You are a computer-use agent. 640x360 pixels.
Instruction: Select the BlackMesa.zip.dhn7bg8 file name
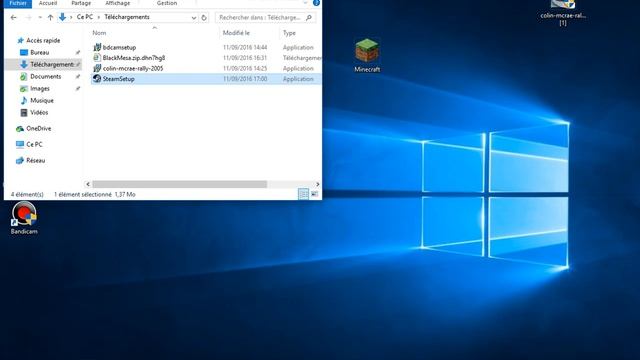click(x=134, y=58)
